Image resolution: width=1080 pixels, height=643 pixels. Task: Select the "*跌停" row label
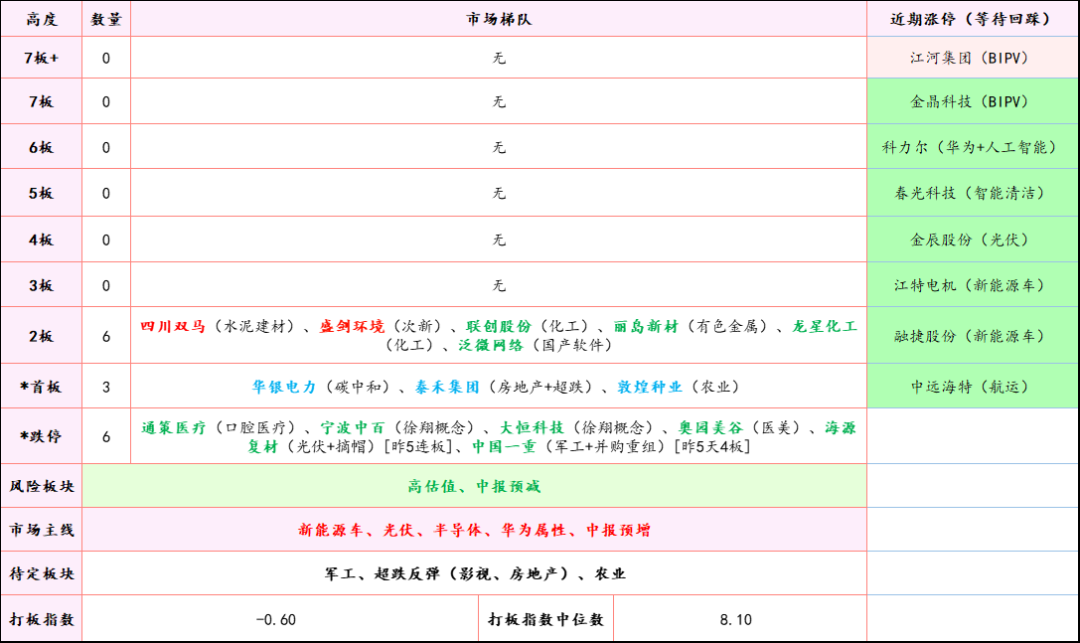tap(41, 436)
